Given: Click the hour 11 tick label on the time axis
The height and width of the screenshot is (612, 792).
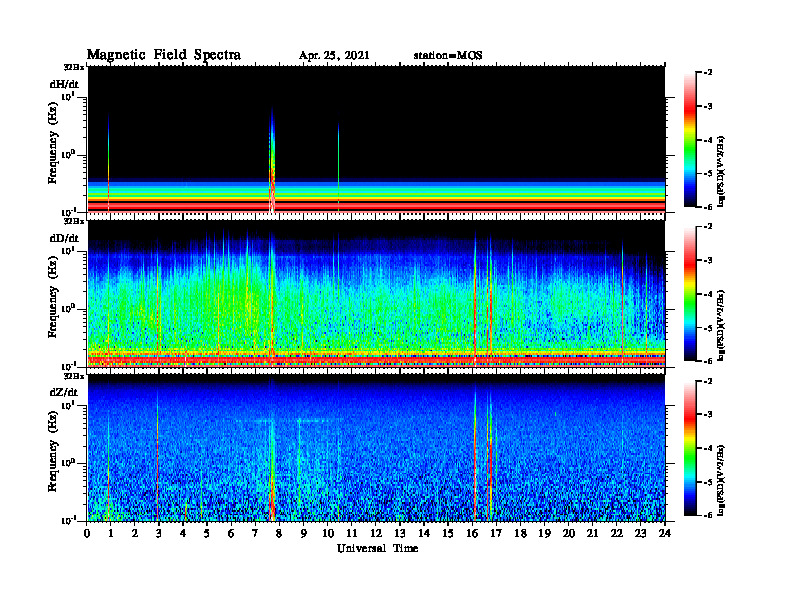Looking at the screenshot, I should pyautogui.click(x=352, y=533).
